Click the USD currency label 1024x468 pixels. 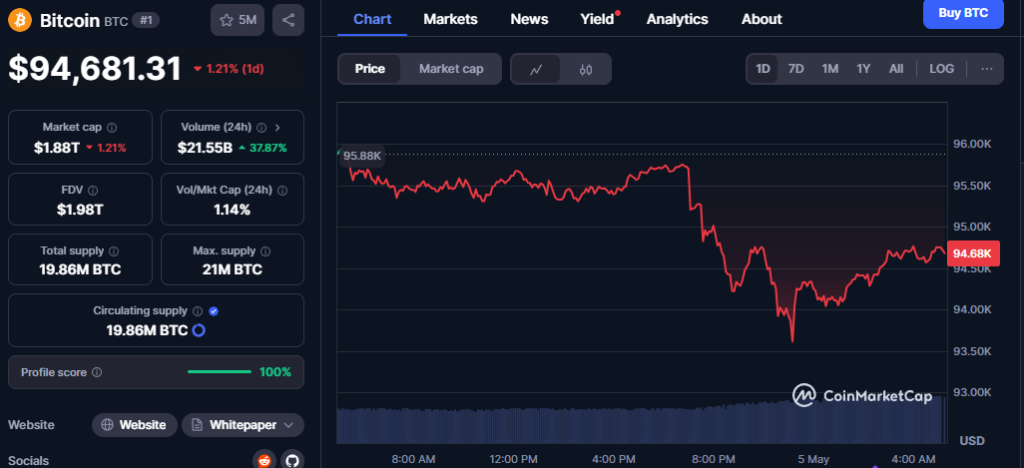(972, 441)
